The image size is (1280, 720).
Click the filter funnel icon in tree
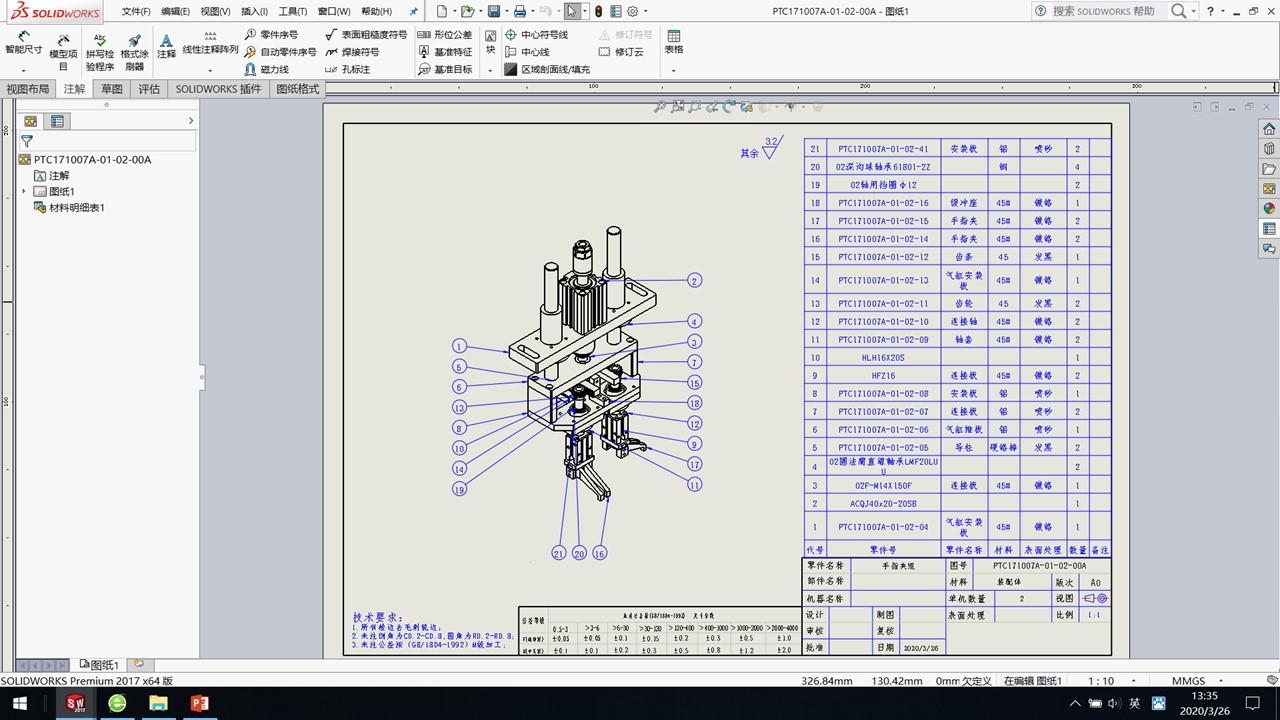pos(27,142)
